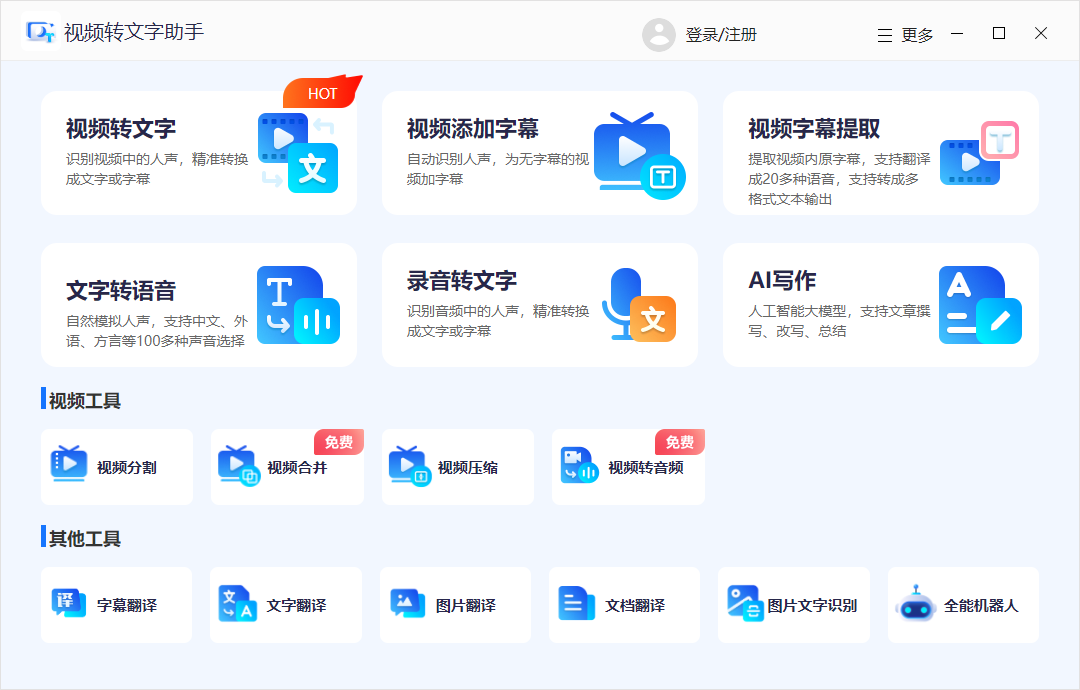This screenshot has height=690, width=1080.
Task: Launch 全能机器人 tool label
Action: pyautogui.click(x=981, y=605)
